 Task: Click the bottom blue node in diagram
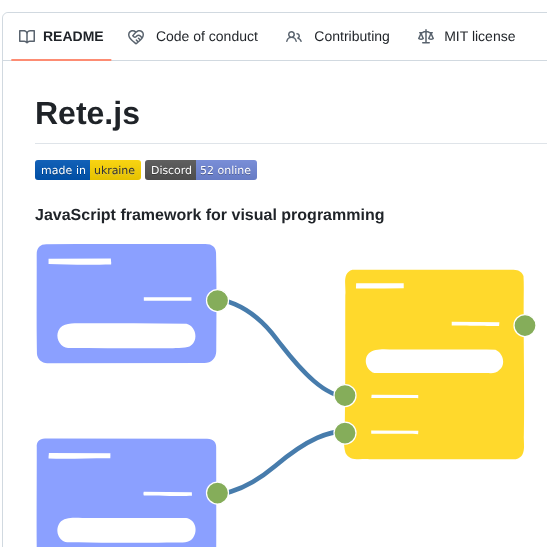click(126, 493)
